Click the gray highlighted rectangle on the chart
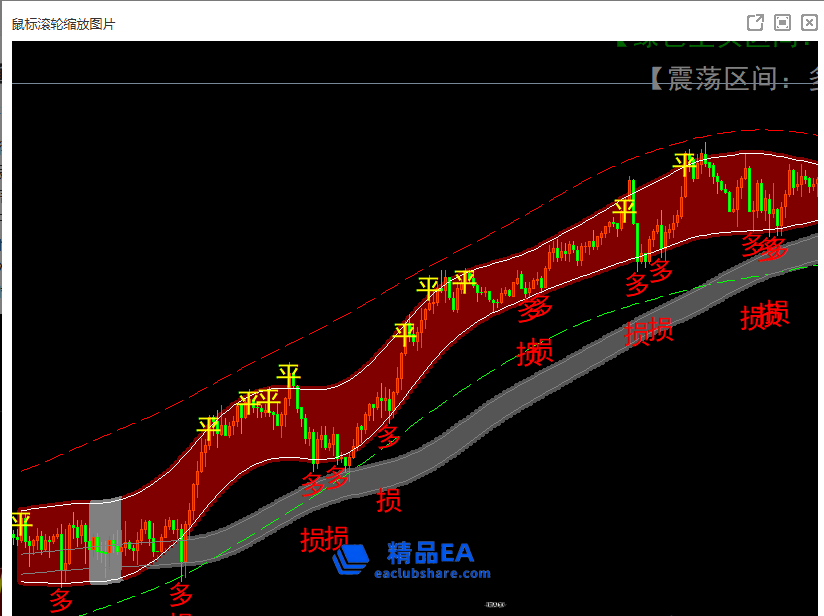Viewport: 824px width, 616px height. tap(105, 540)
